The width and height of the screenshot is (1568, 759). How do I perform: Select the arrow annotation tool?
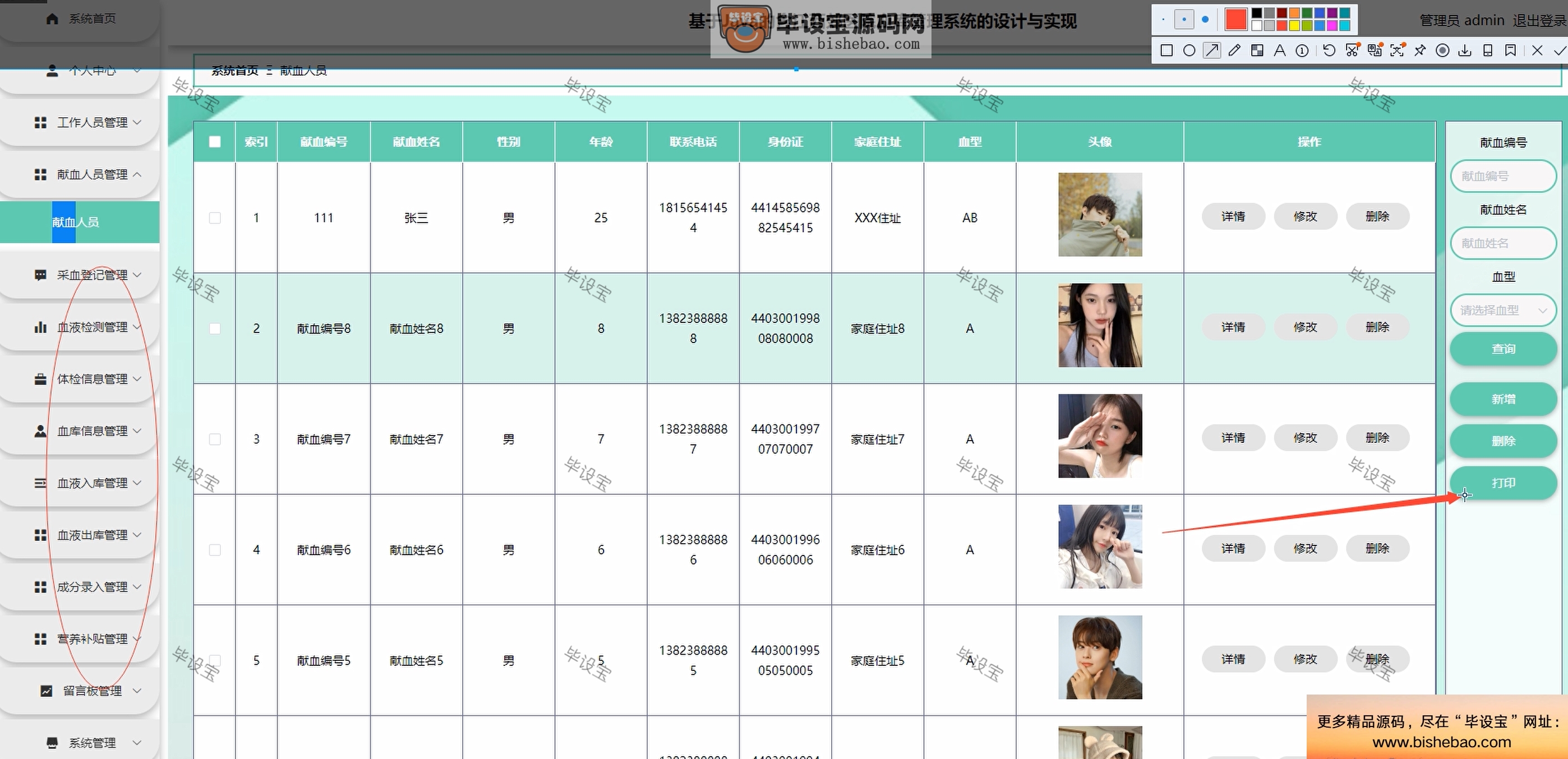(x=1211, y=50)
